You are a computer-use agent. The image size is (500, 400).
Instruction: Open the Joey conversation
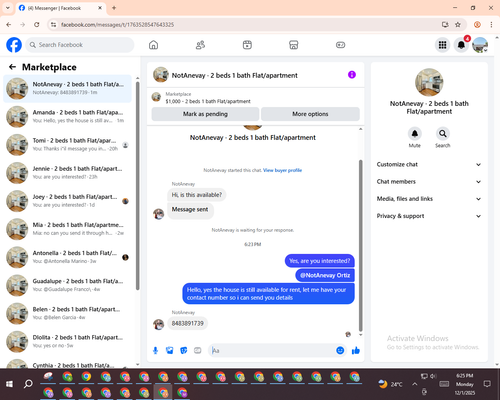click(x=67, y=201)
